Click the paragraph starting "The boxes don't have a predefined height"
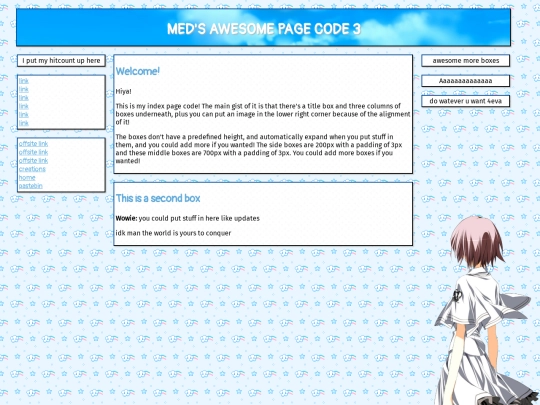This screenshot has width=540, height=405. click(x=259, y=149)
